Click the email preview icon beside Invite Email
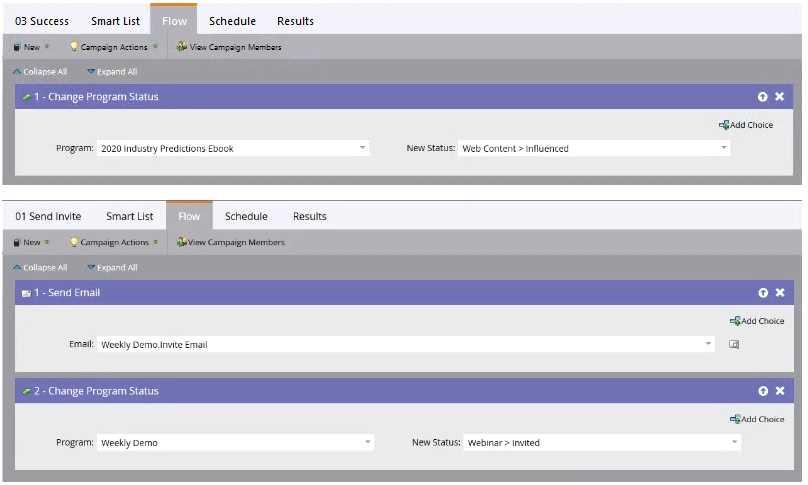This screenshot has width=808, height=485. click(x=733, y=344)
